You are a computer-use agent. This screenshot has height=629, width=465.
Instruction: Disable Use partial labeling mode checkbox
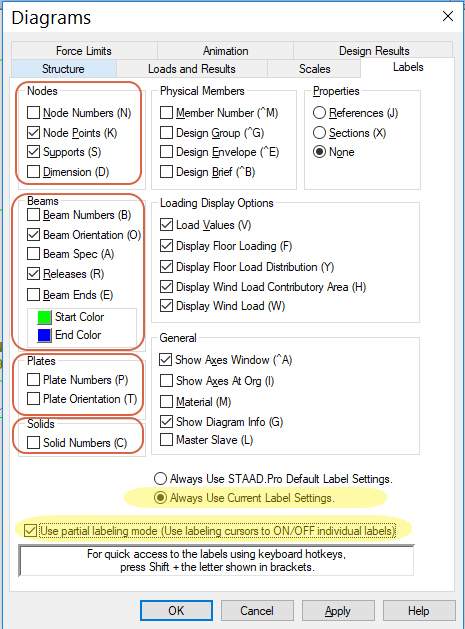pyautogui.click(x=30, y=531)
